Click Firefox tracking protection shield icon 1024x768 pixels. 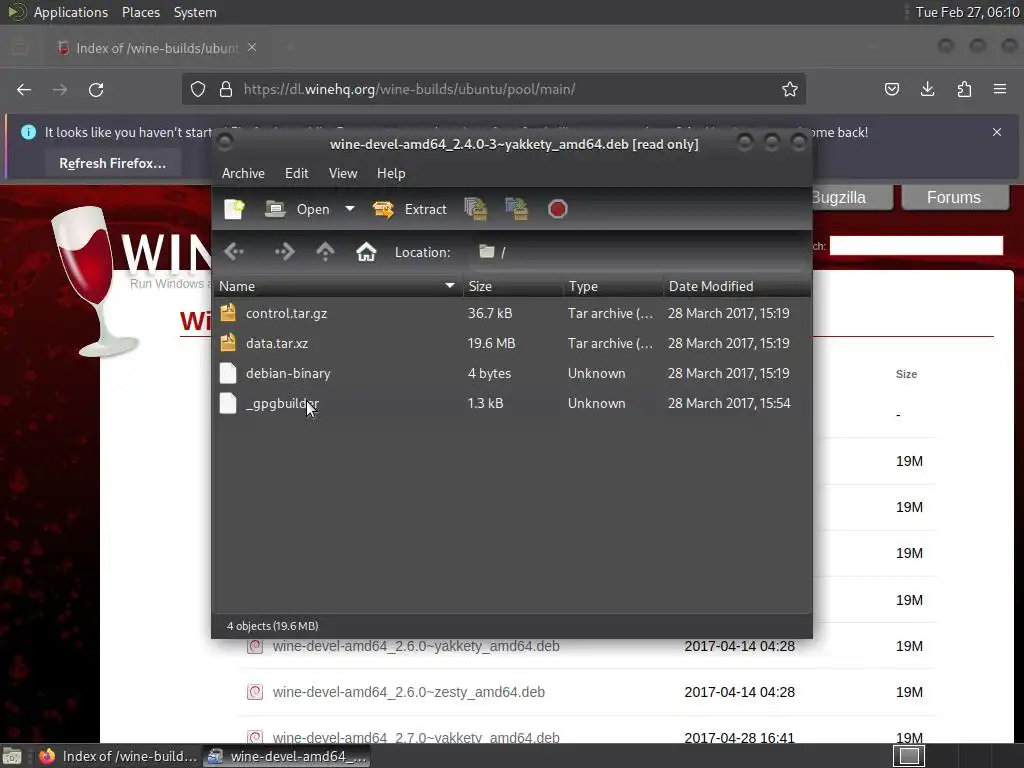pyautogui.click(x=198, y=89)
